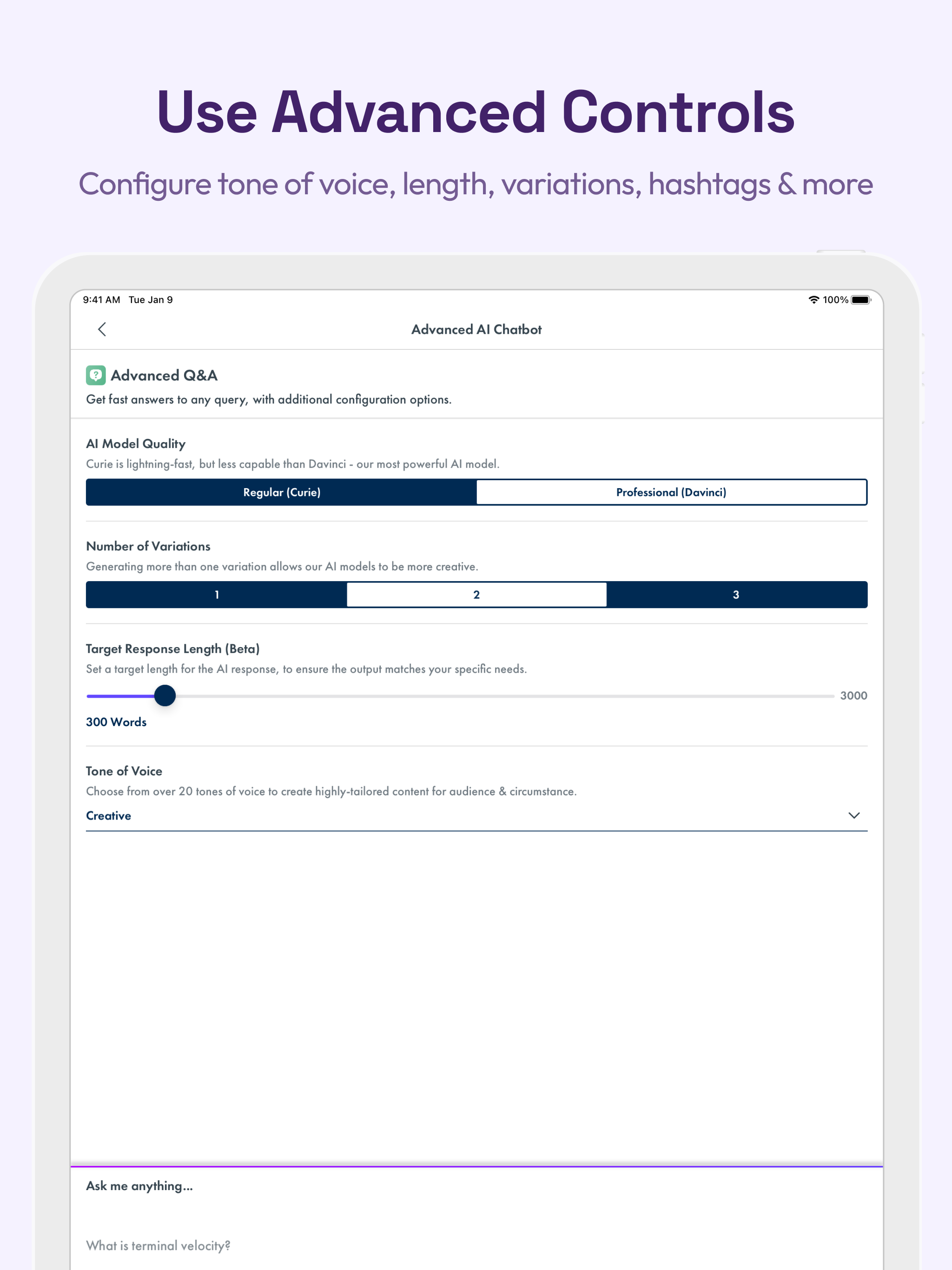
Task: Select Regular (Curie) model quality
Action: tap(281, 492)
